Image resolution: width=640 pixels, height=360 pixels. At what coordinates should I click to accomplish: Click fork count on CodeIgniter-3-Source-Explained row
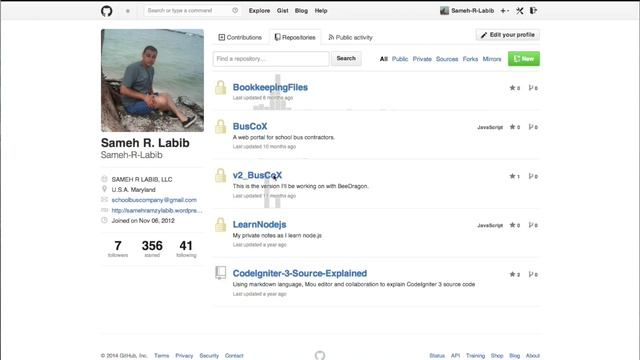click(x=533, y=274)
